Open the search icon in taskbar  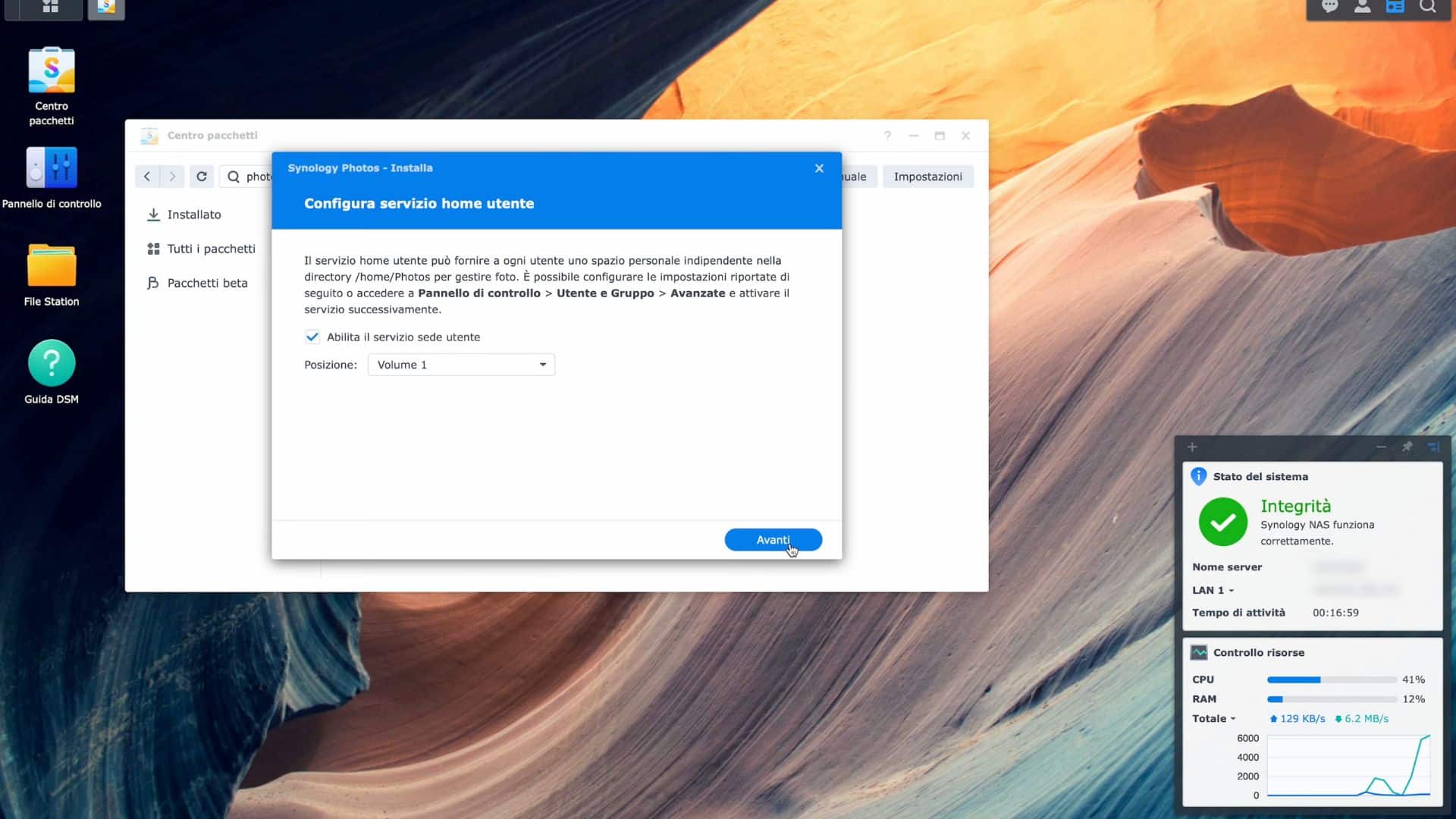pyautogui.click(x=1427, y=7)
